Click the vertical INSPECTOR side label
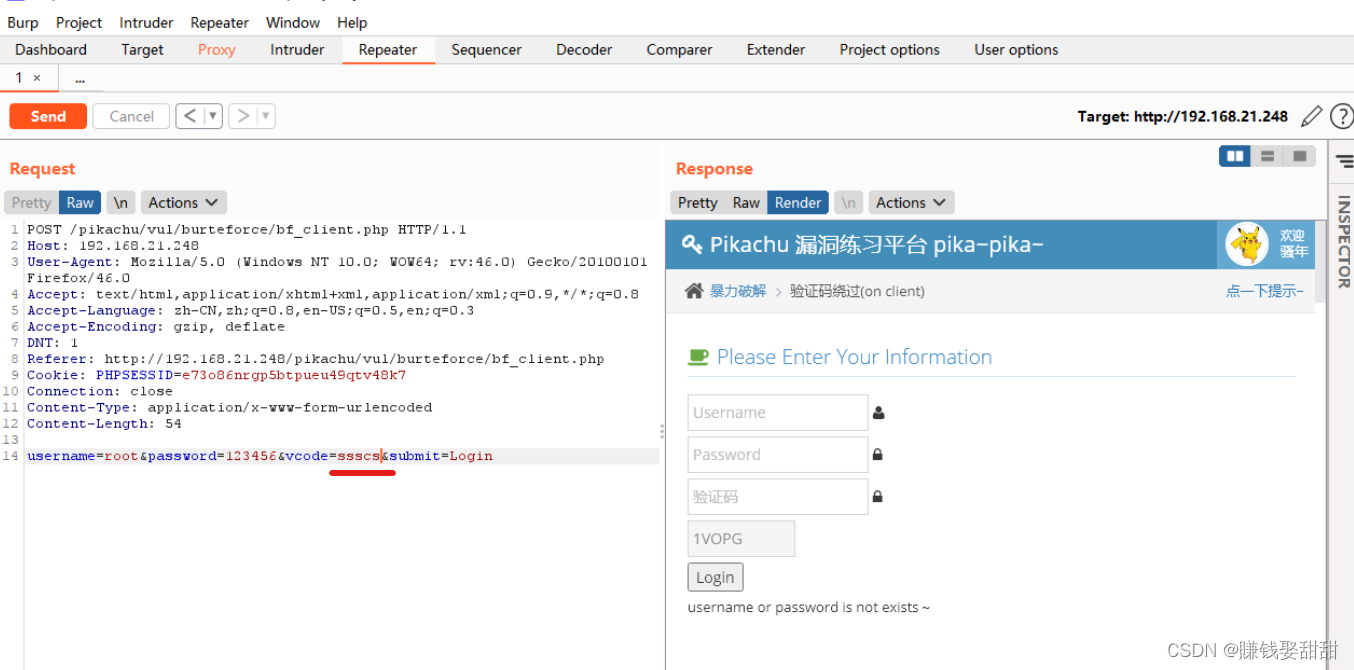 [1343, 241]
